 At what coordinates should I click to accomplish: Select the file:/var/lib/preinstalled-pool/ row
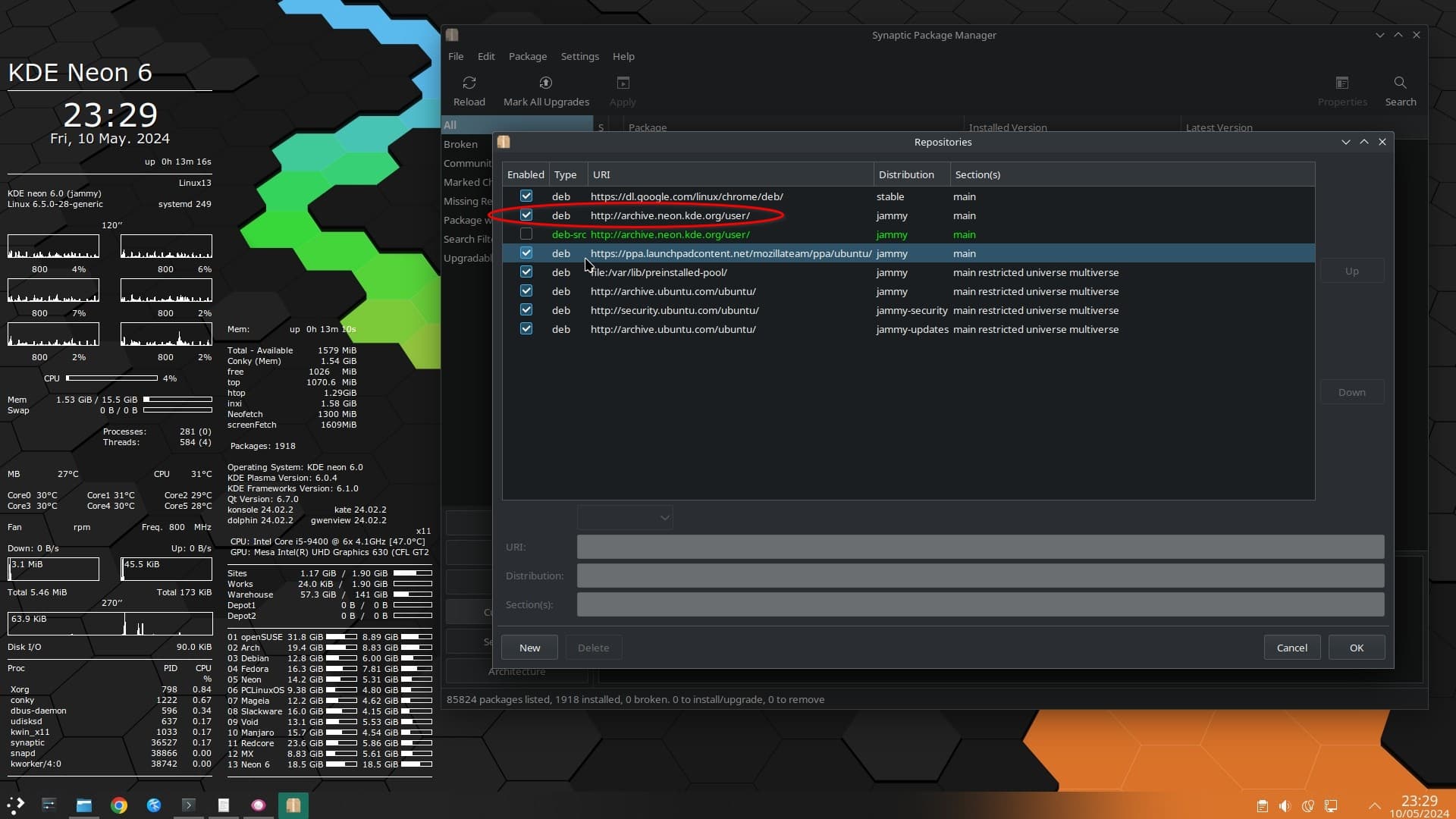[x=908, y=272]
